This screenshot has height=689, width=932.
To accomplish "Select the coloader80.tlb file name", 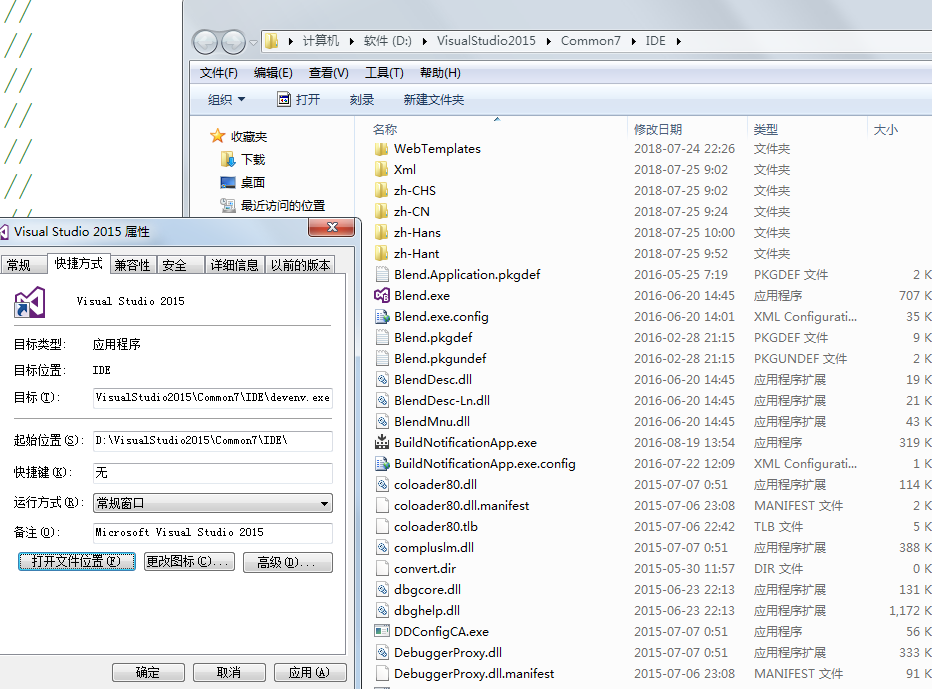I will point(436,526).
